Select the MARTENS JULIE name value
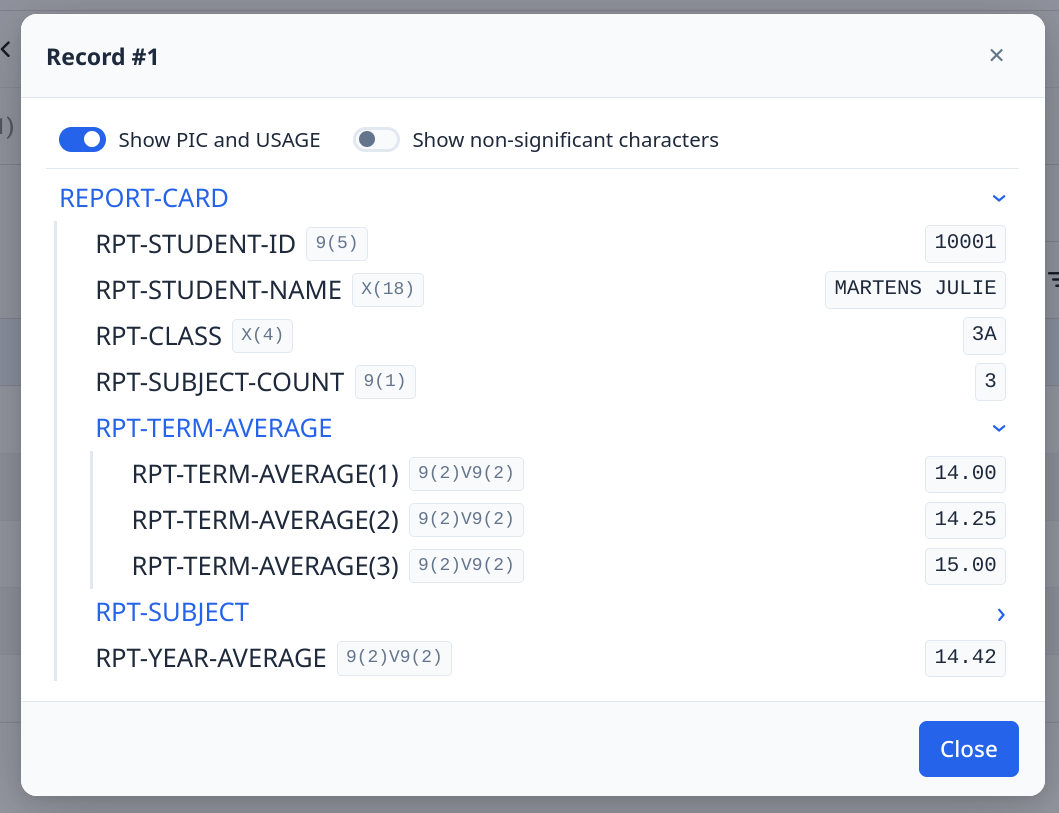 click(915, 290)
